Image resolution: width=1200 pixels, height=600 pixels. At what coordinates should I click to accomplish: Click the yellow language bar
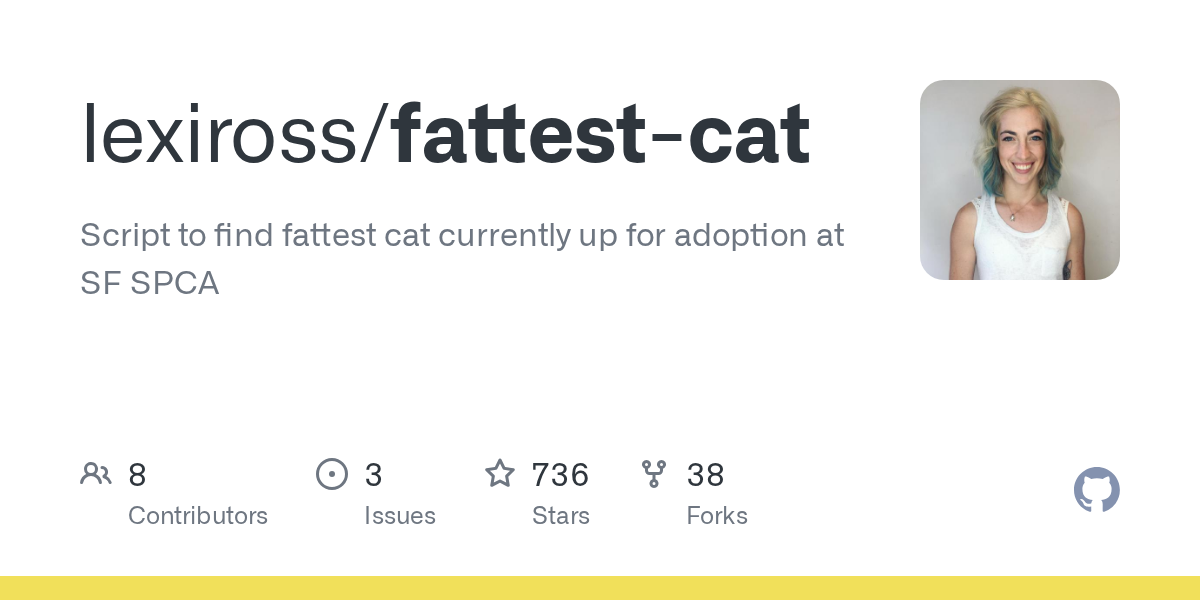[600, 588]
